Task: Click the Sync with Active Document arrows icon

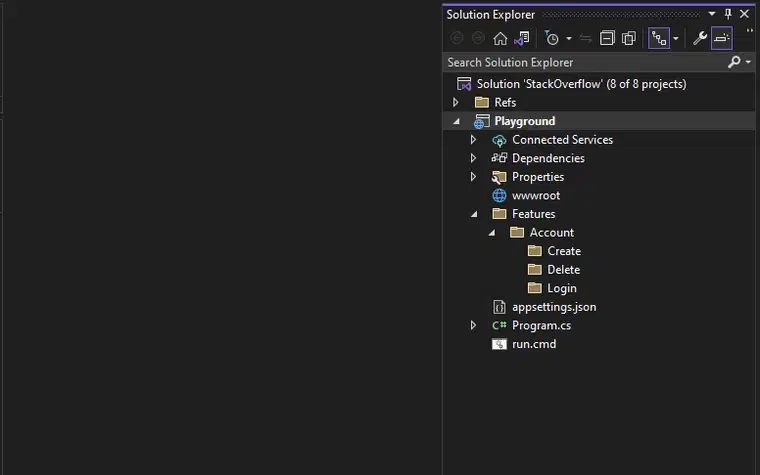Action: (586, 38)
